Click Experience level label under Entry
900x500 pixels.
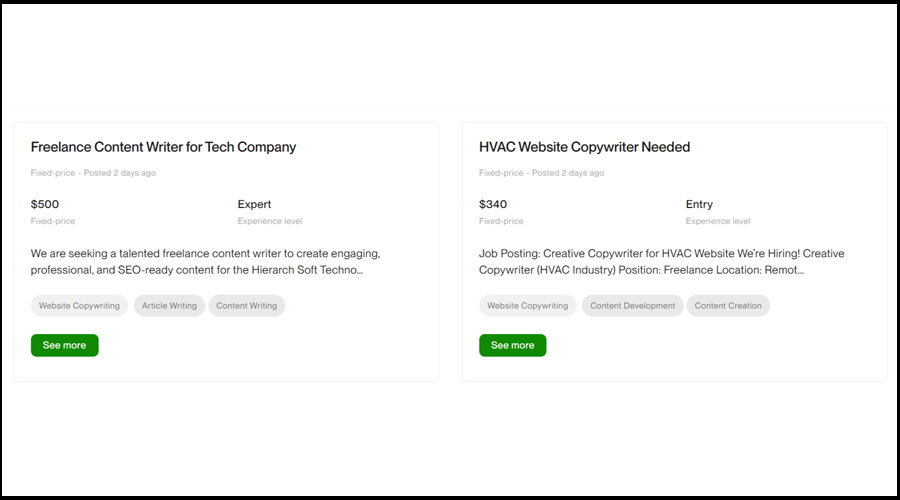click(x=717, y=221)
